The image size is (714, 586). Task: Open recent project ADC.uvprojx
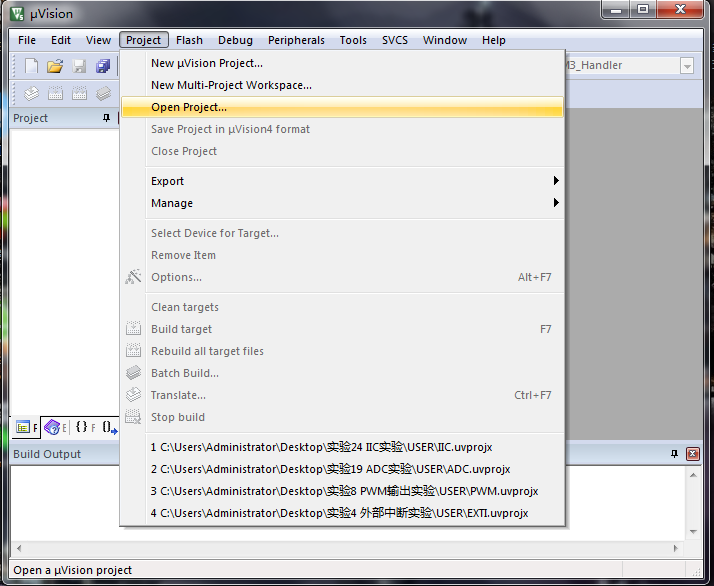coord(342,469)
